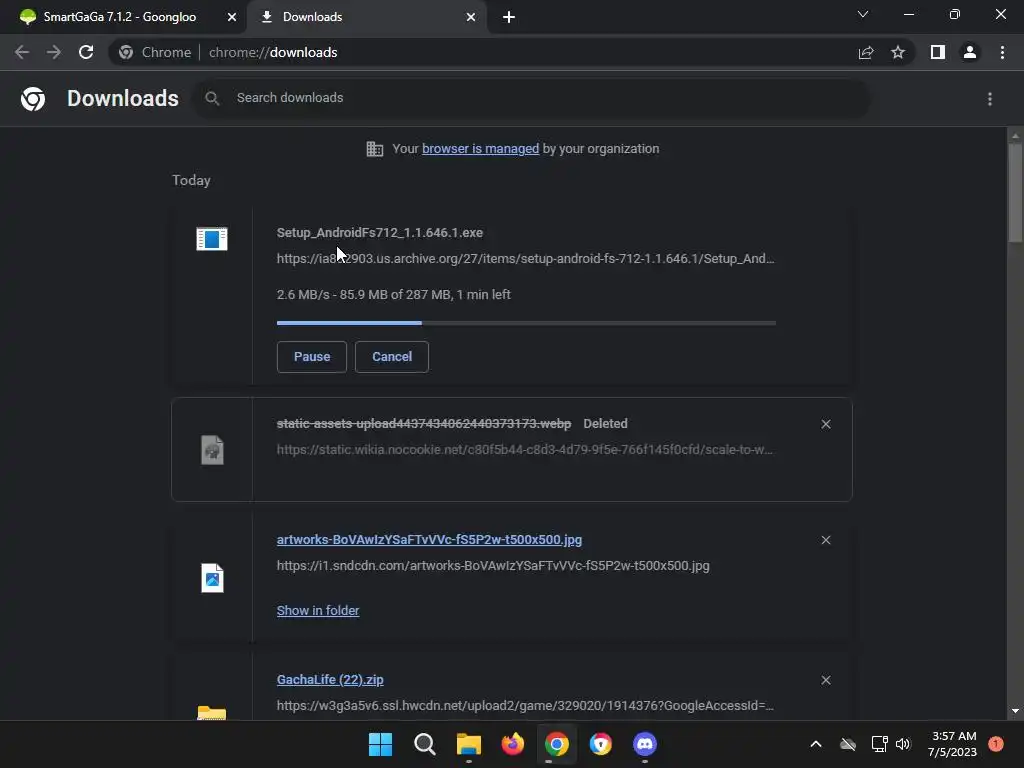Close the Downloads tab

click(471, 17)
